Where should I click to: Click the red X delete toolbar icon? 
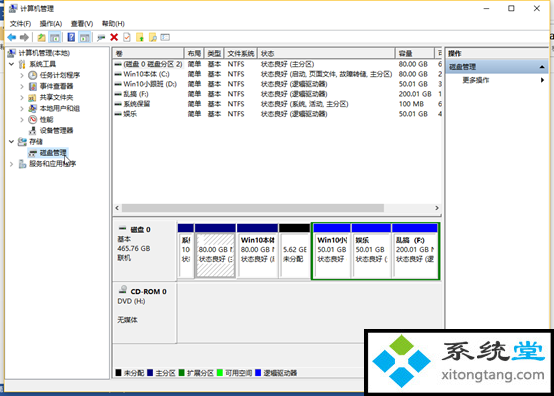(114, 37)
